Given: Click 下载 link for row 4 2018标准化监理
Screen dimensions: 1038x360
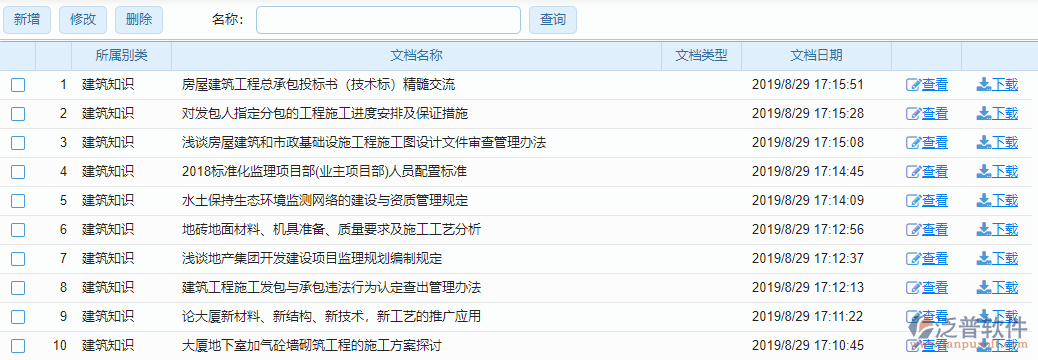Looking at the screenshot, I should click(x=1005, y=171).
